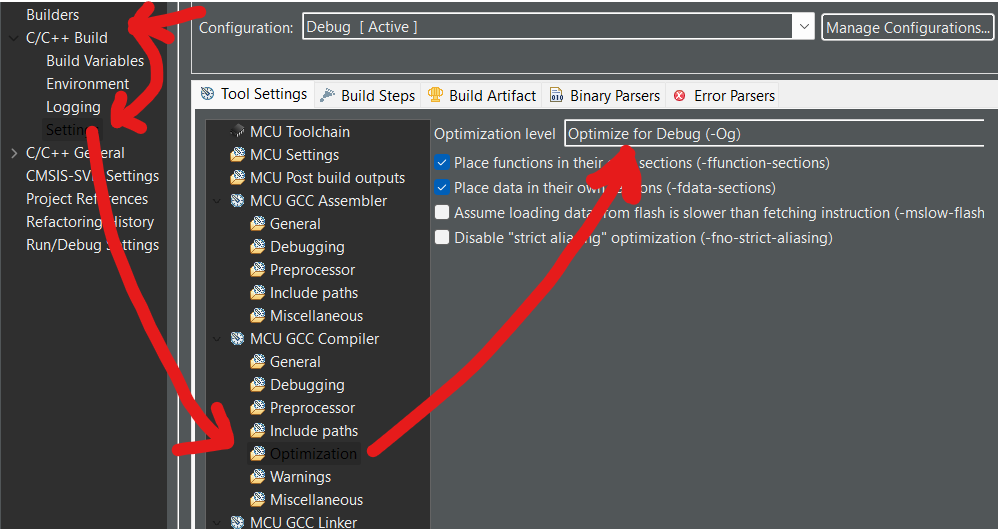Open the Optimization level dropdown

(775, 134)
